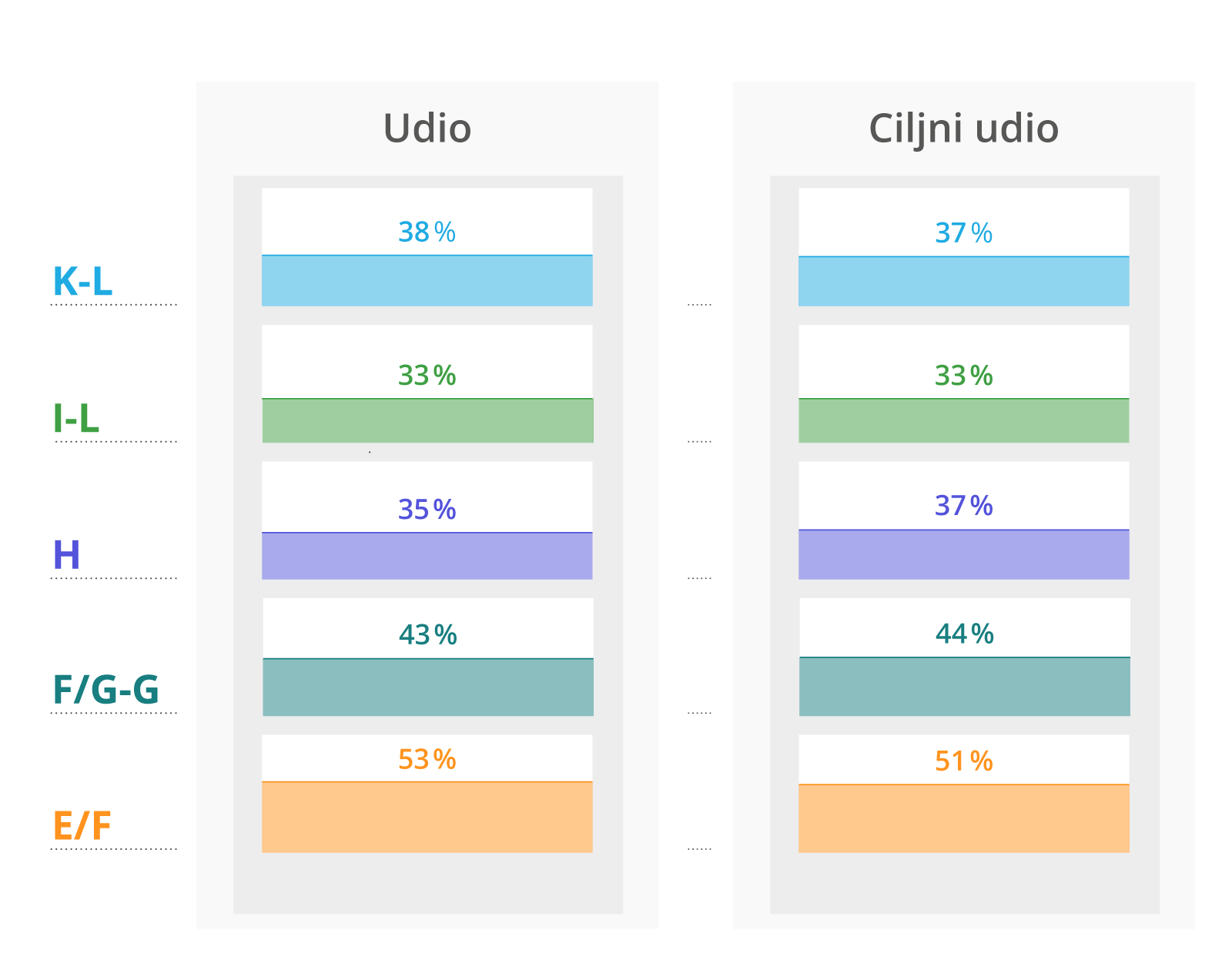
Task: Click the blue K-L bar under Udio
Action: pyautogui.click(x=427, y=281)
